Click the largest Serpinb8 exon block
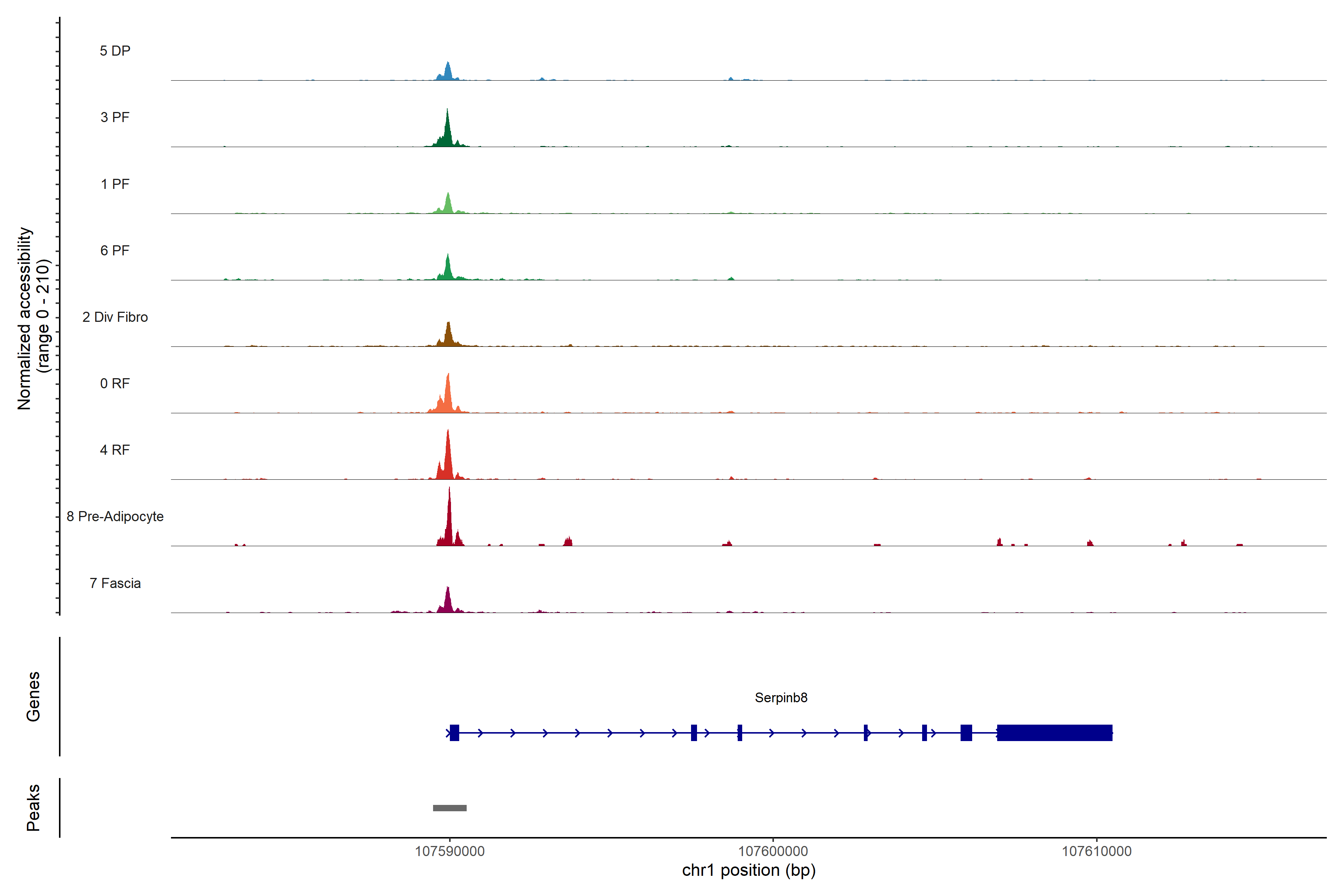The width and height of the screenshot is (1344, 896). coord(1054,732)
